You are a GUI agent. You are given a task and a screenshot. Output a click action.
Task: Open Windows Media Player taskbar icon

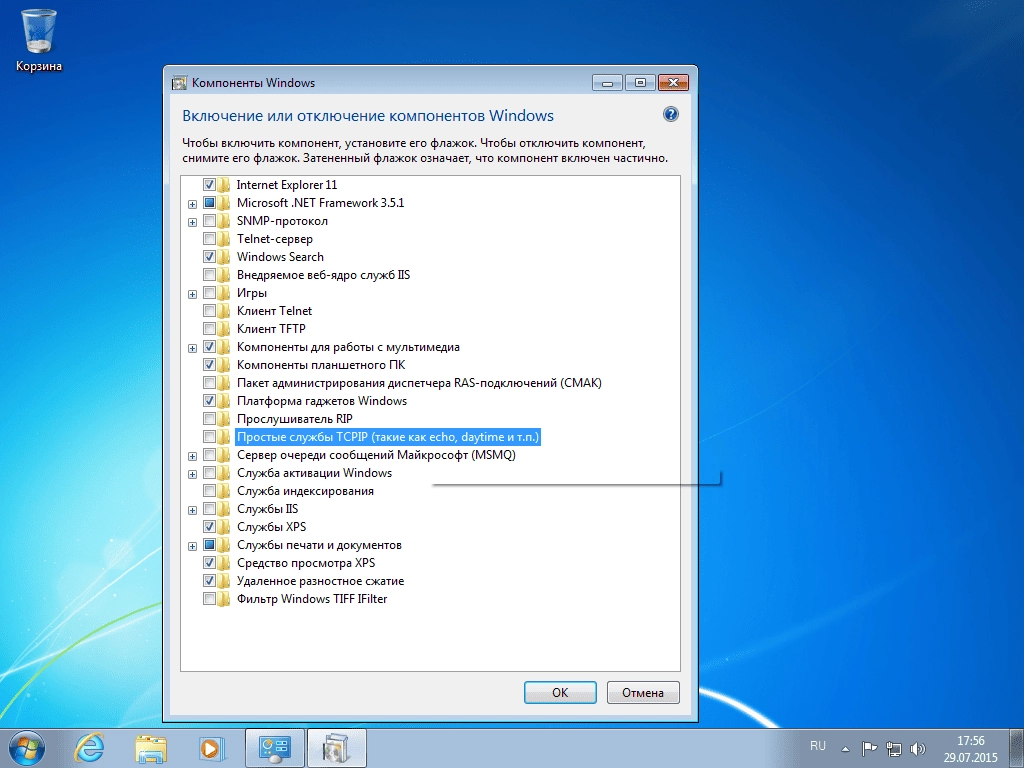click(212, 748)
